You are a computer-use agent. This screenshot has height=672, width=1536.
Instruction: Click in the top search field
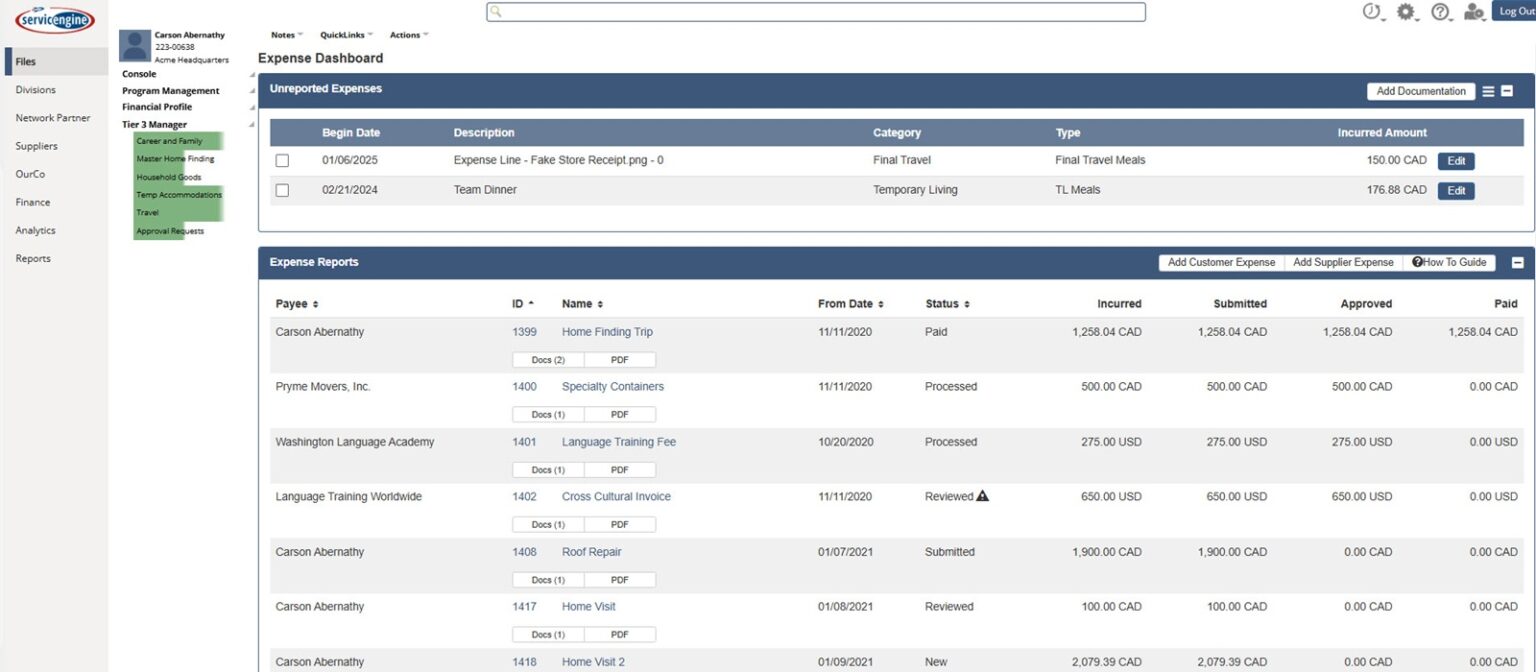(x=816, y=12)
